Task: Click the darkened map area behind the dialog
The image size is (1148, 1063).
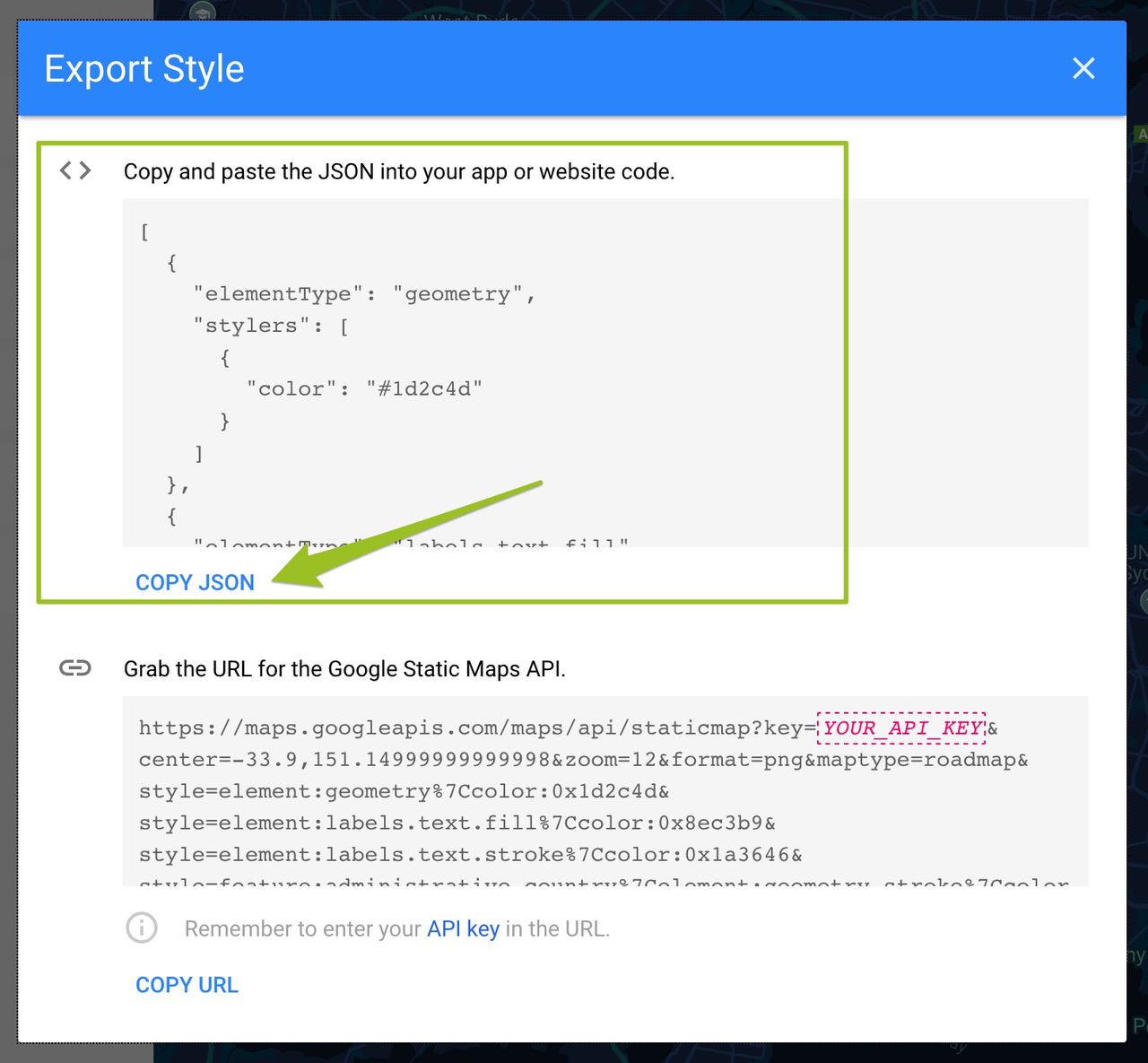Action: pos(1137,538)
